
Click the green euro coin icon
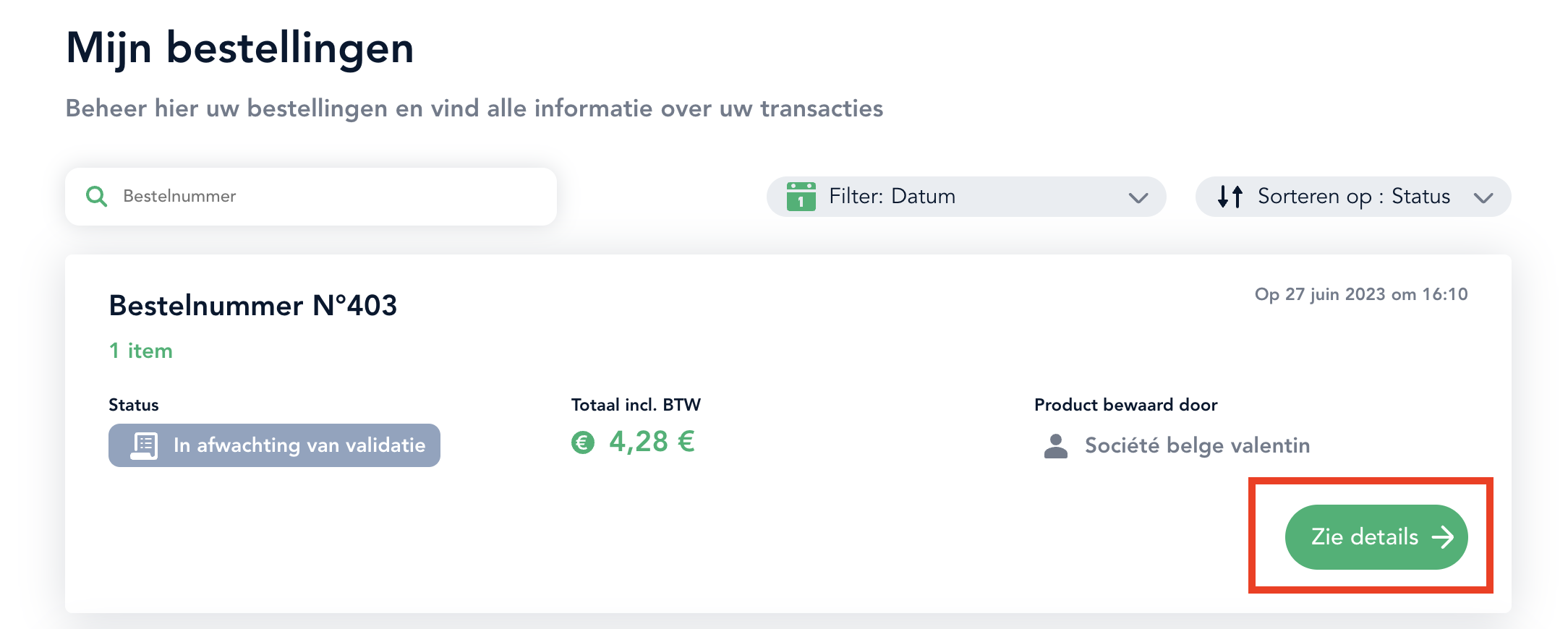click(583, 442)
